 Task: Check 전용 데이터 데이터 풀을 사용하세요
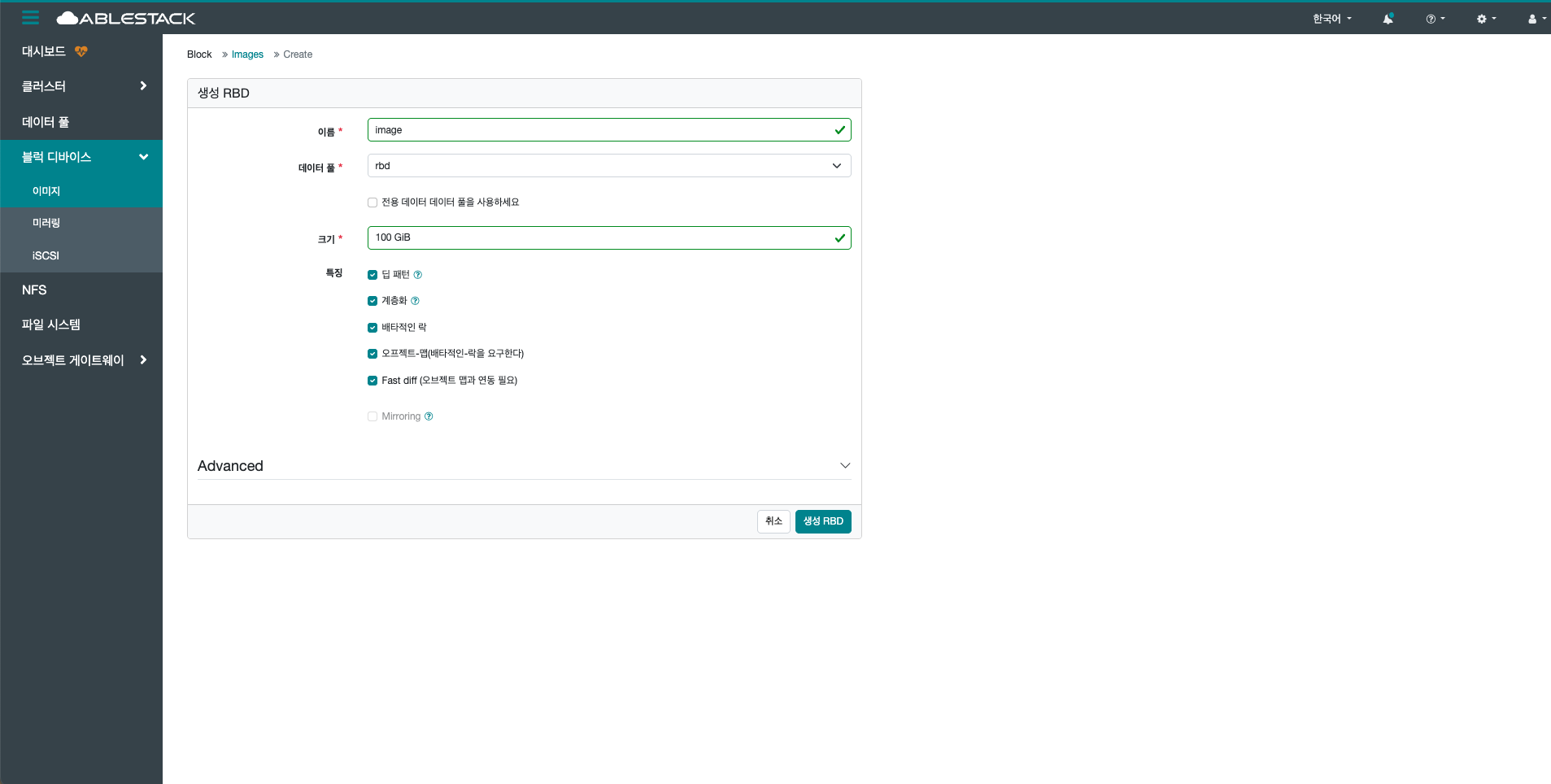pyautogui.click(x=372, y=202)
